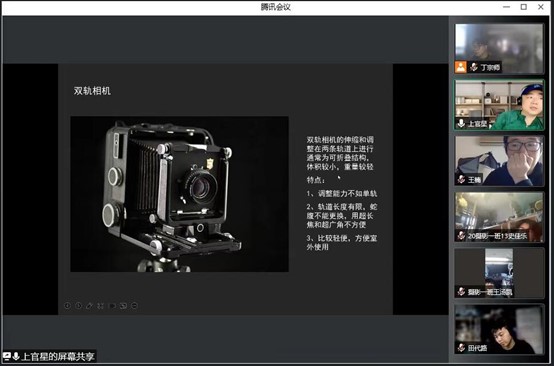Click the 上官星的屏幕共享 label

(58, 356)
